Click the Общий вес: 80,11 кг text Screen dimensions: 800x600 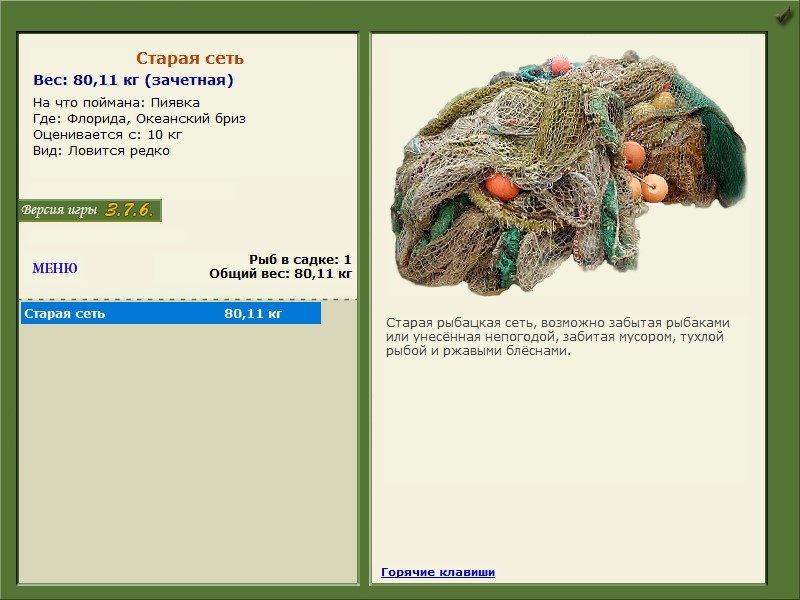coord(281,273)
